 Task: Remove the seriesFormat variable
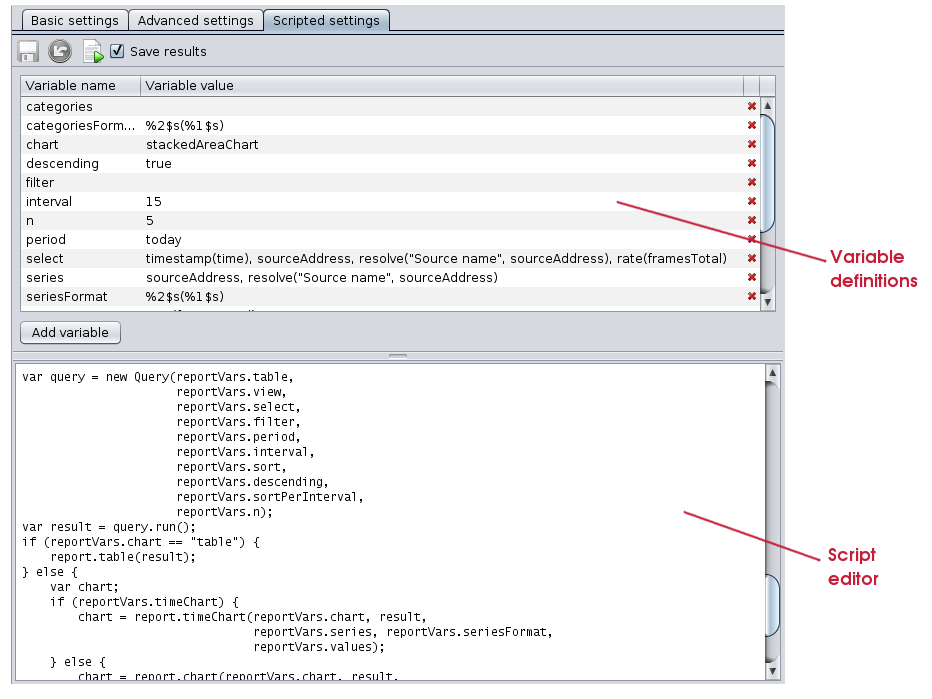[x=751, y=296]
